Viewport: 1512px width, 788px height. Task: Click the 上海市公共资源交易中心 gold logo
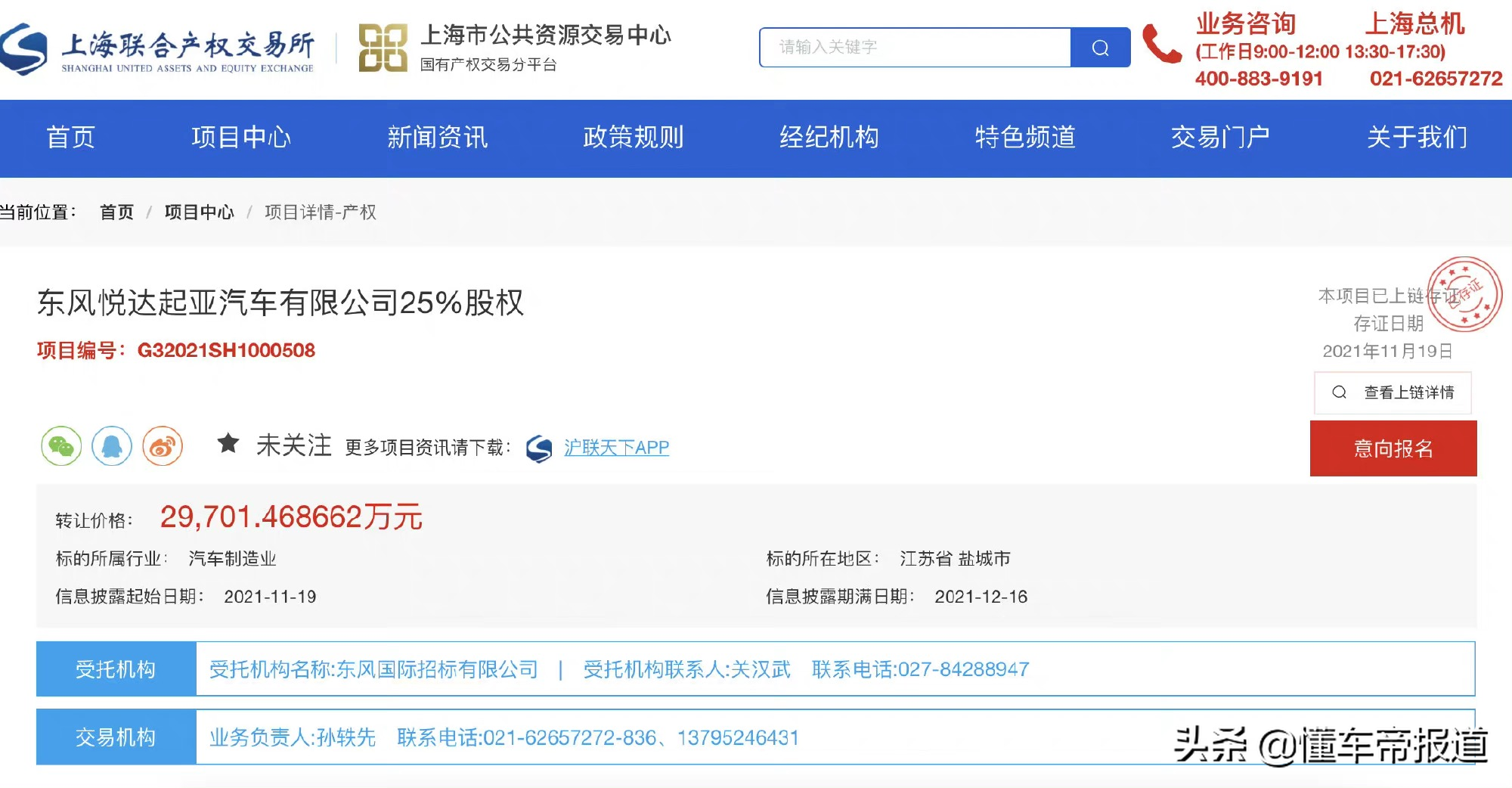click(383, 48)
